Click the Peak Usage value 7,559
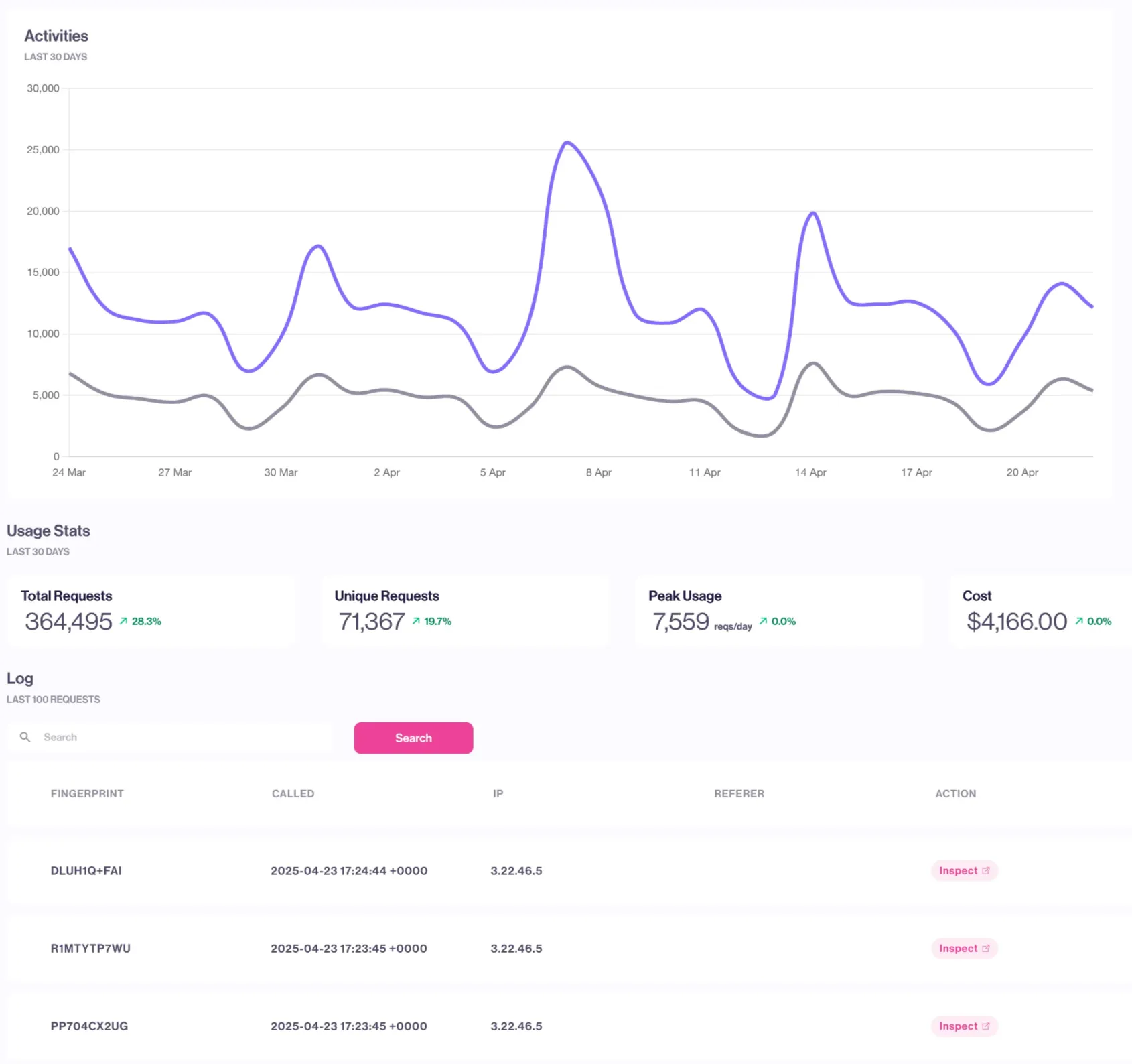Image resolution: width=1132 pixels, height=1064 pixels. click(681, 622)
